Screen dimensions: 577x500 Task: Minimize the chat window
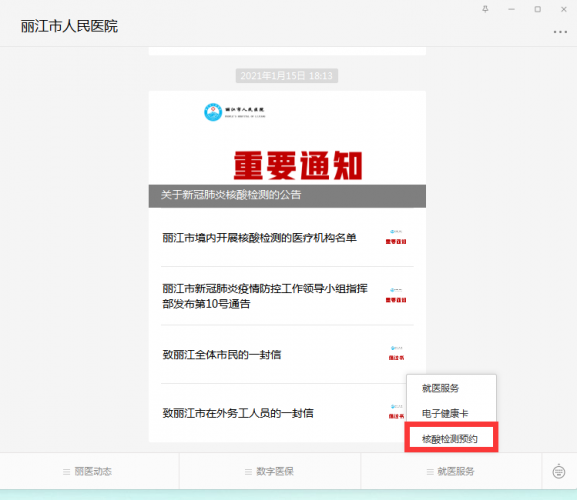[511, 9]
